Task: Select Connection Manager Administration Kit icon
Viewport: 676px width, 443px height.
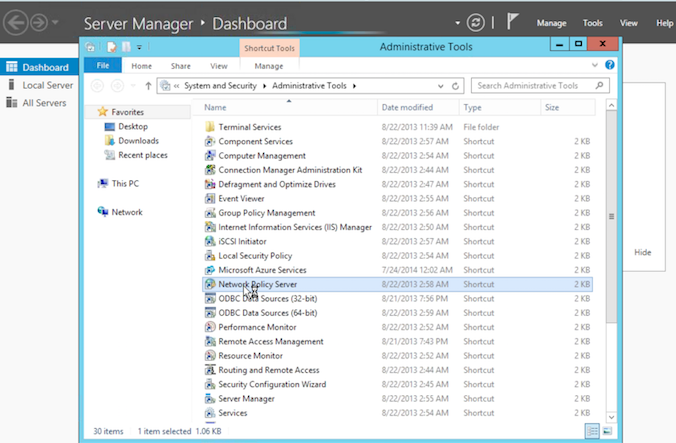Action: point(210,169)
